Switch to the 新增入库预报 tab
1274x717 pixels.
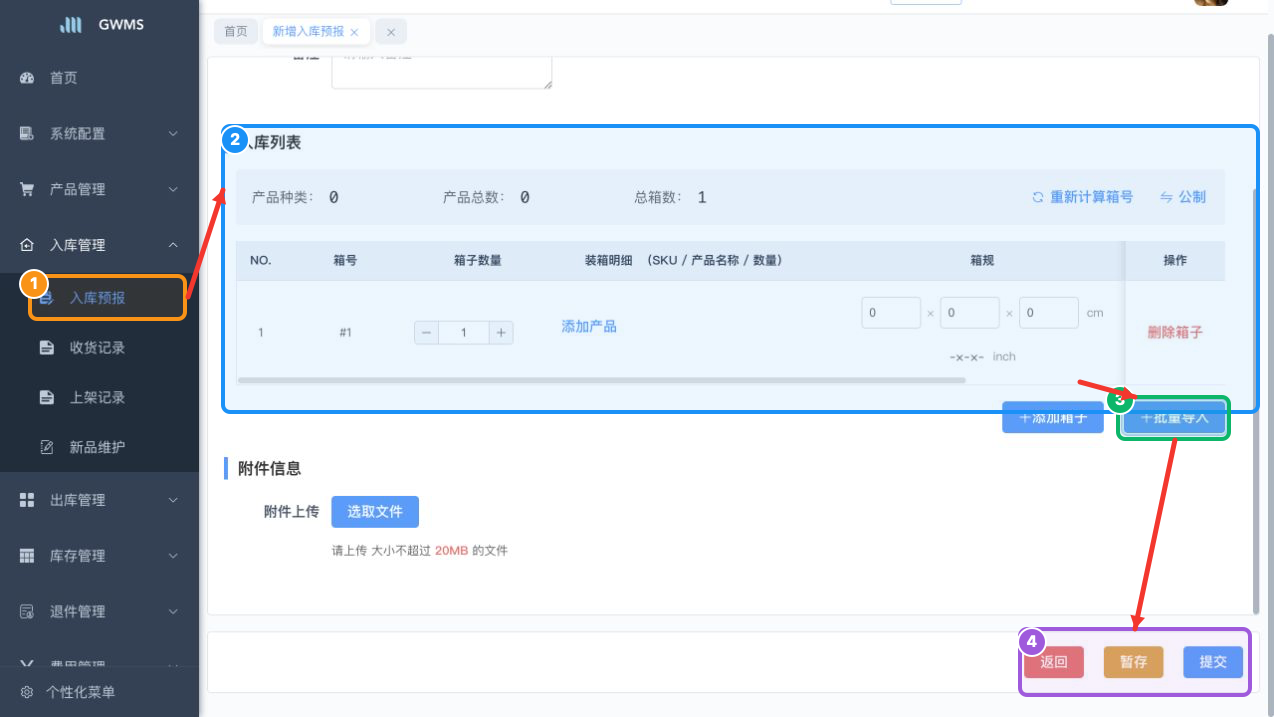(308, 32)
